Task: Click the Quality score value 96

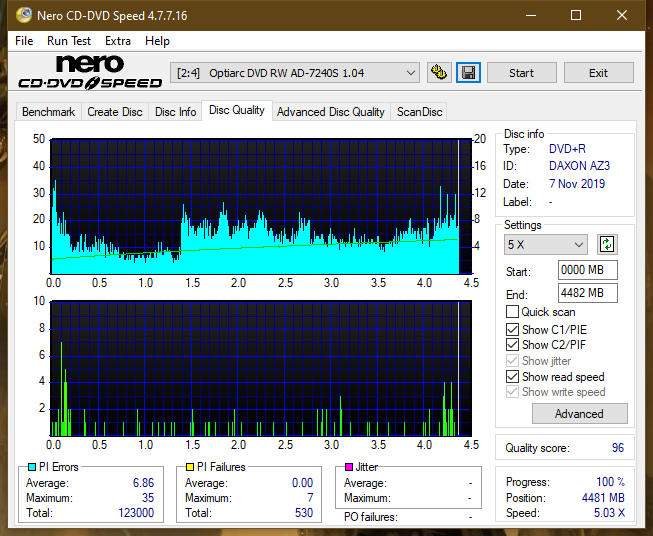Action: [618, 448]
